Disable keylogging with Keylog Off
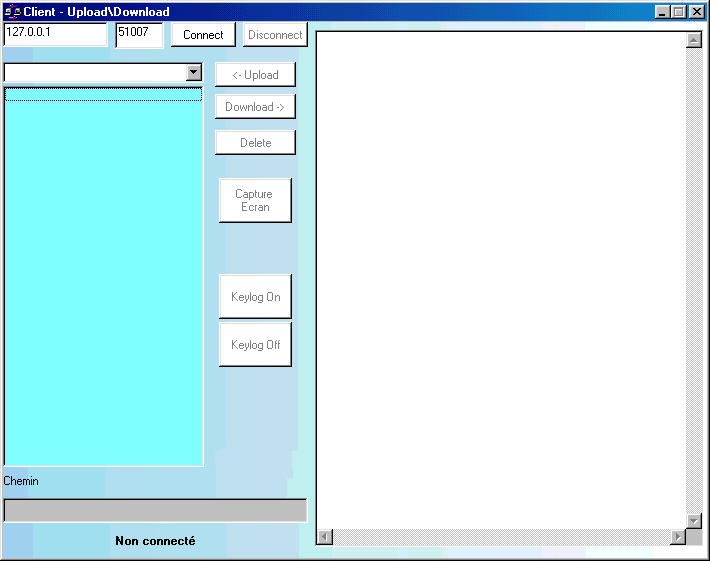 click(255, 345)
